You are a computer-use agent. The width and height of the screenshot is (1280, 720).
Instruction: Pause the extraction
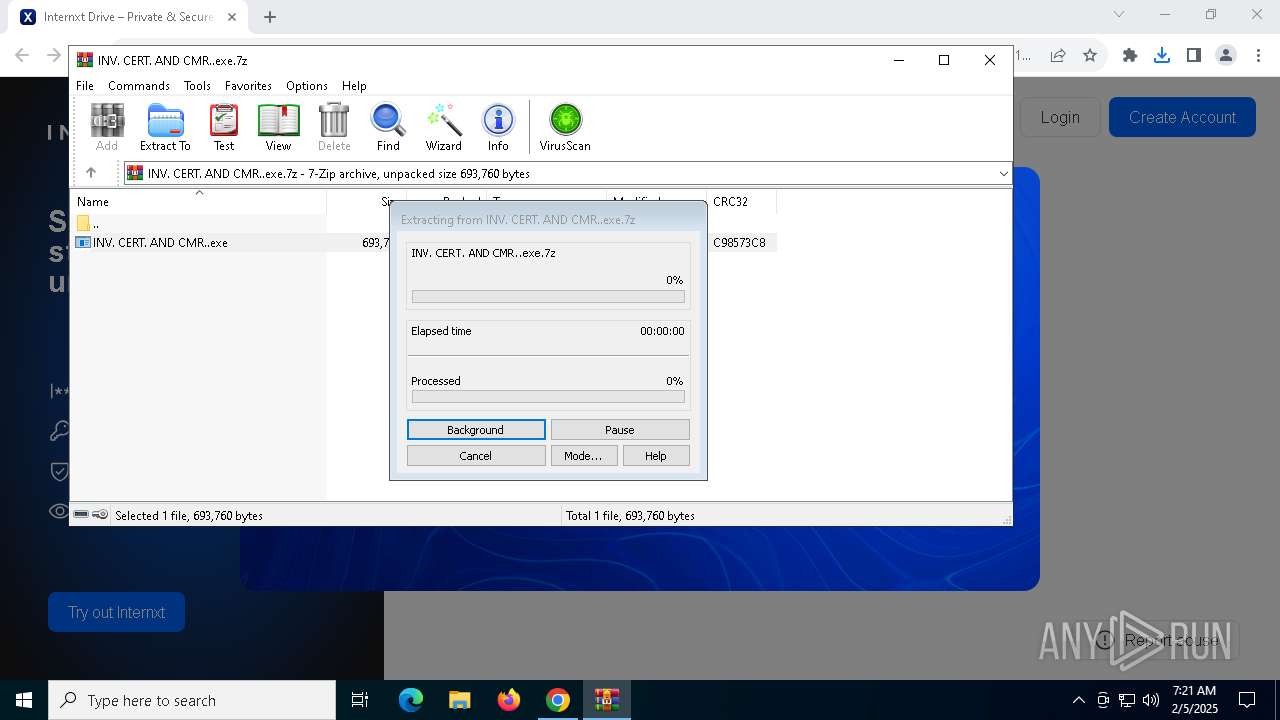(x=620, y=430)
